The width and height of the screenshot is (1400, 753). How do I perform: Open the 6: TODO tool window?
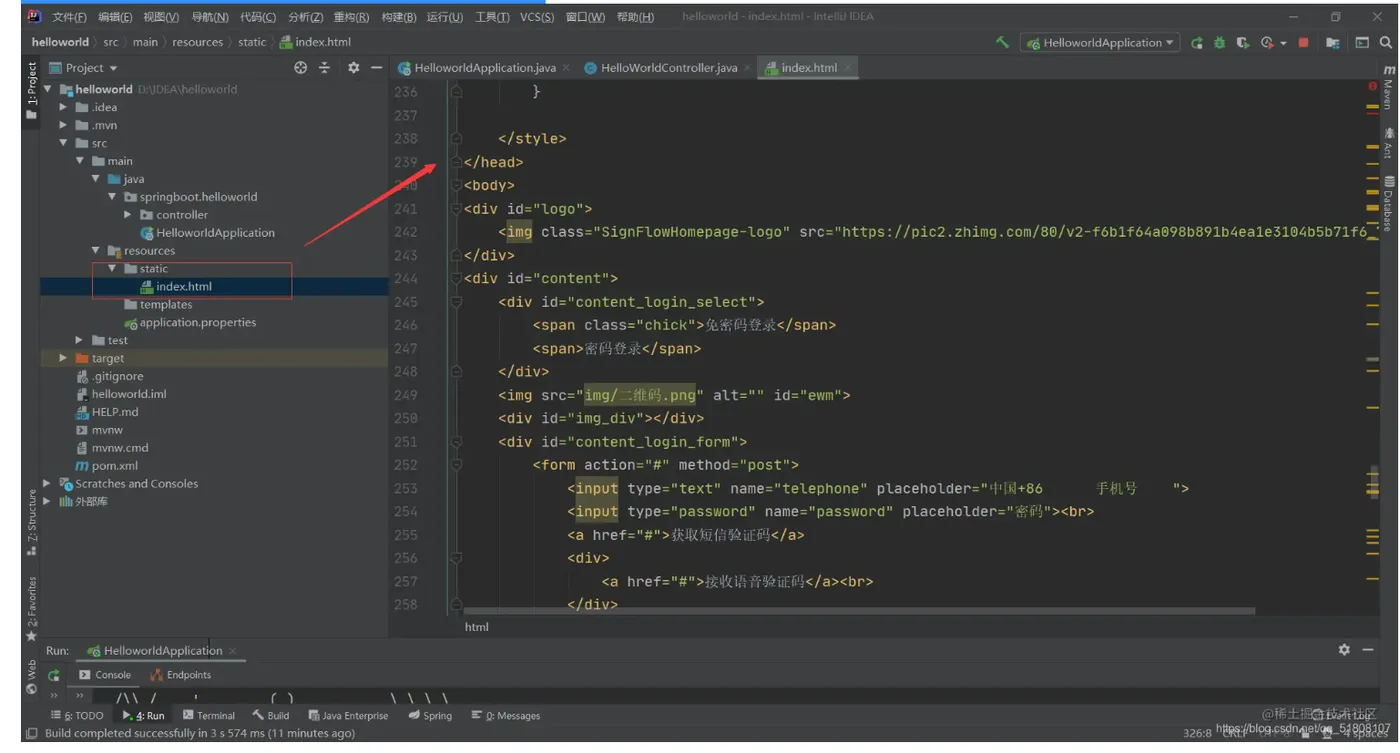77,716
